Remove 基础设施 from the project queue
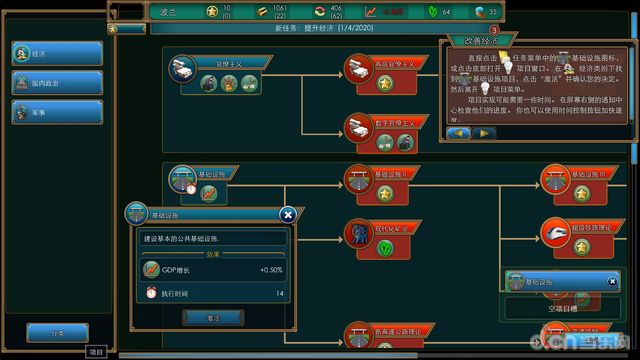The width and height of the screenshot is (640, 360). pyautogui.click(x=612, y=282)
